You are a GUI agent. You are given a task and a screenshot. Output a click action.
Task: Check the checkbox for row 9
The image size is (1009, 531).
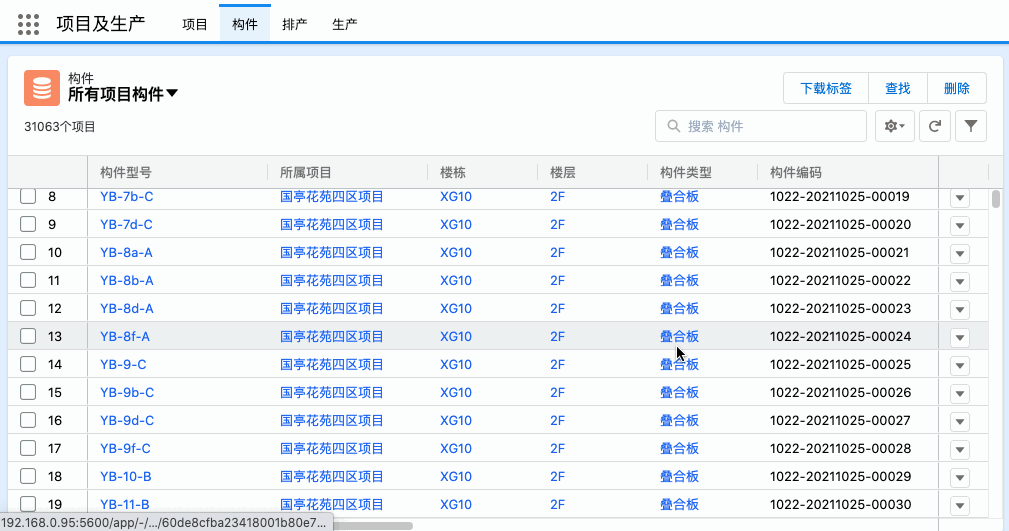[x=28, y=224]
